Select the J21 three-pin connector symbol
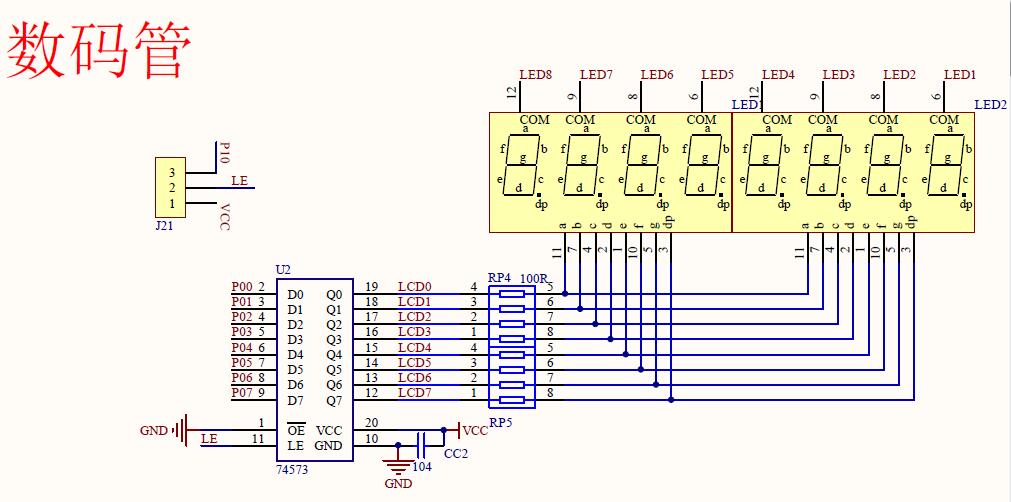The width and height of the screenshot is (1011, 502). click(170, 187)
